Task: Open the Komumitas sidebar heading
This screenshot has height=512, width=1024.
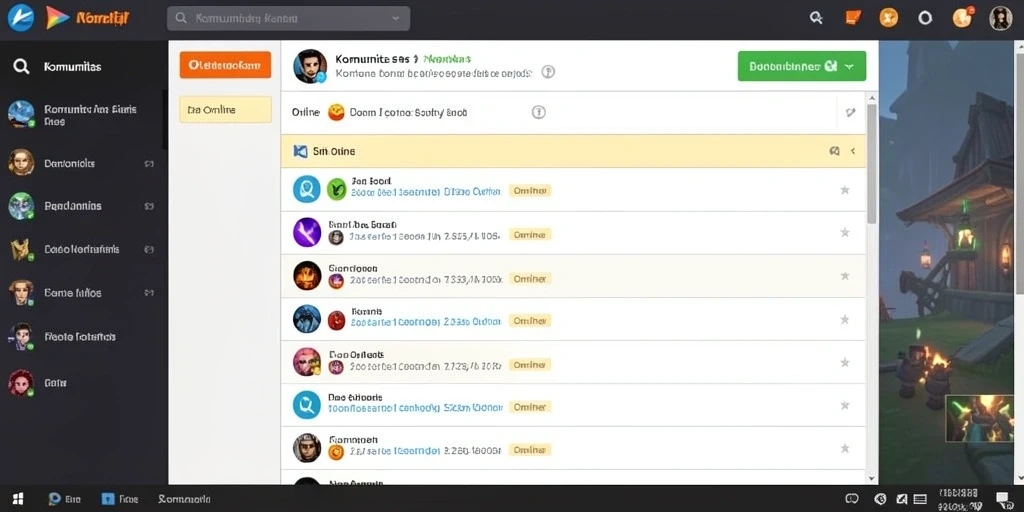Action: [72, 67]
